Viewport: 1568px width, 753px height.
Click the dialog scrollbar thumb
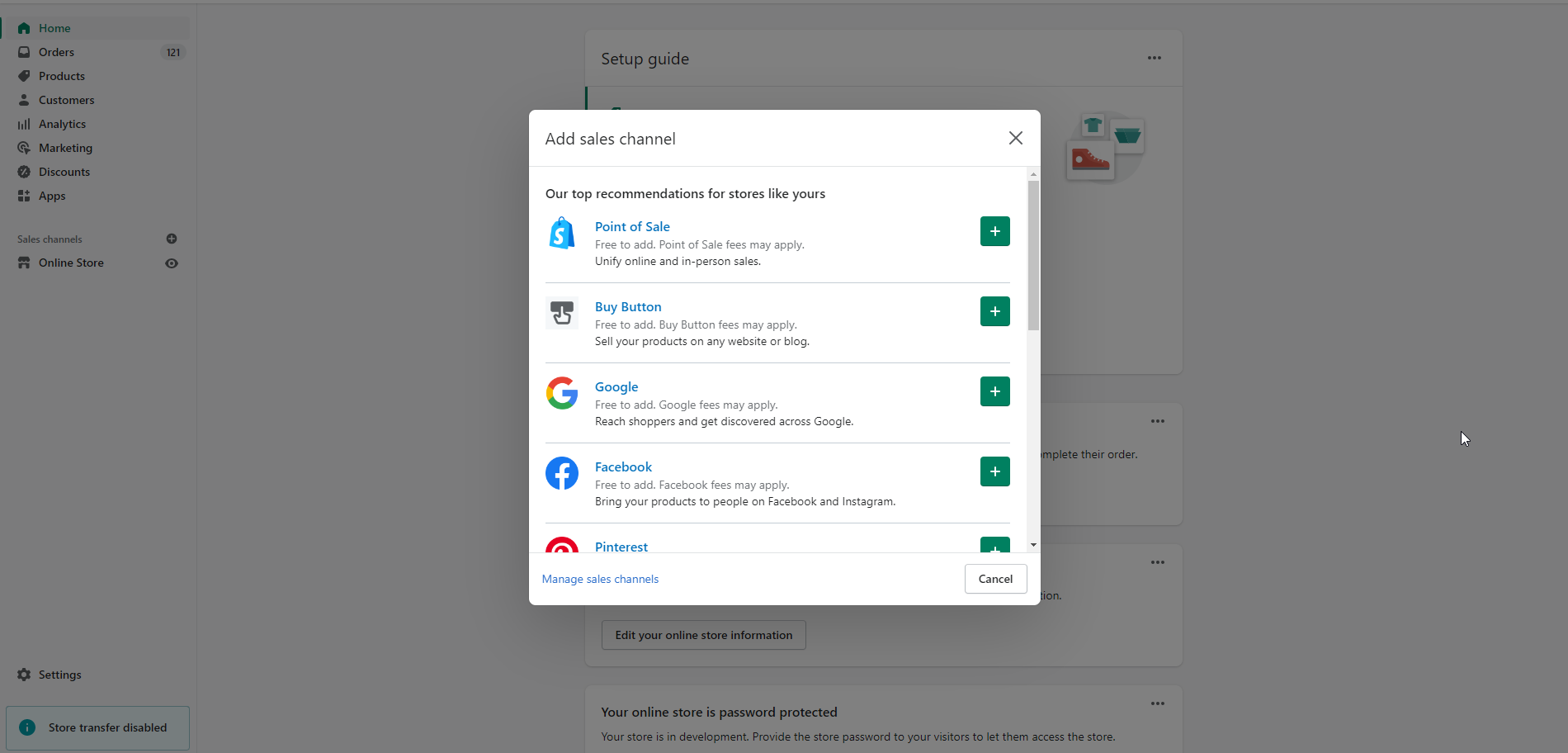1033,255
